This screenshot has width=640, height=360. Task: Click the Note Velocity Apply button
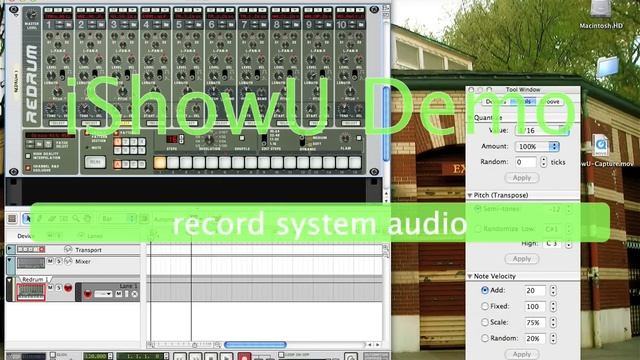pos(522,354)
